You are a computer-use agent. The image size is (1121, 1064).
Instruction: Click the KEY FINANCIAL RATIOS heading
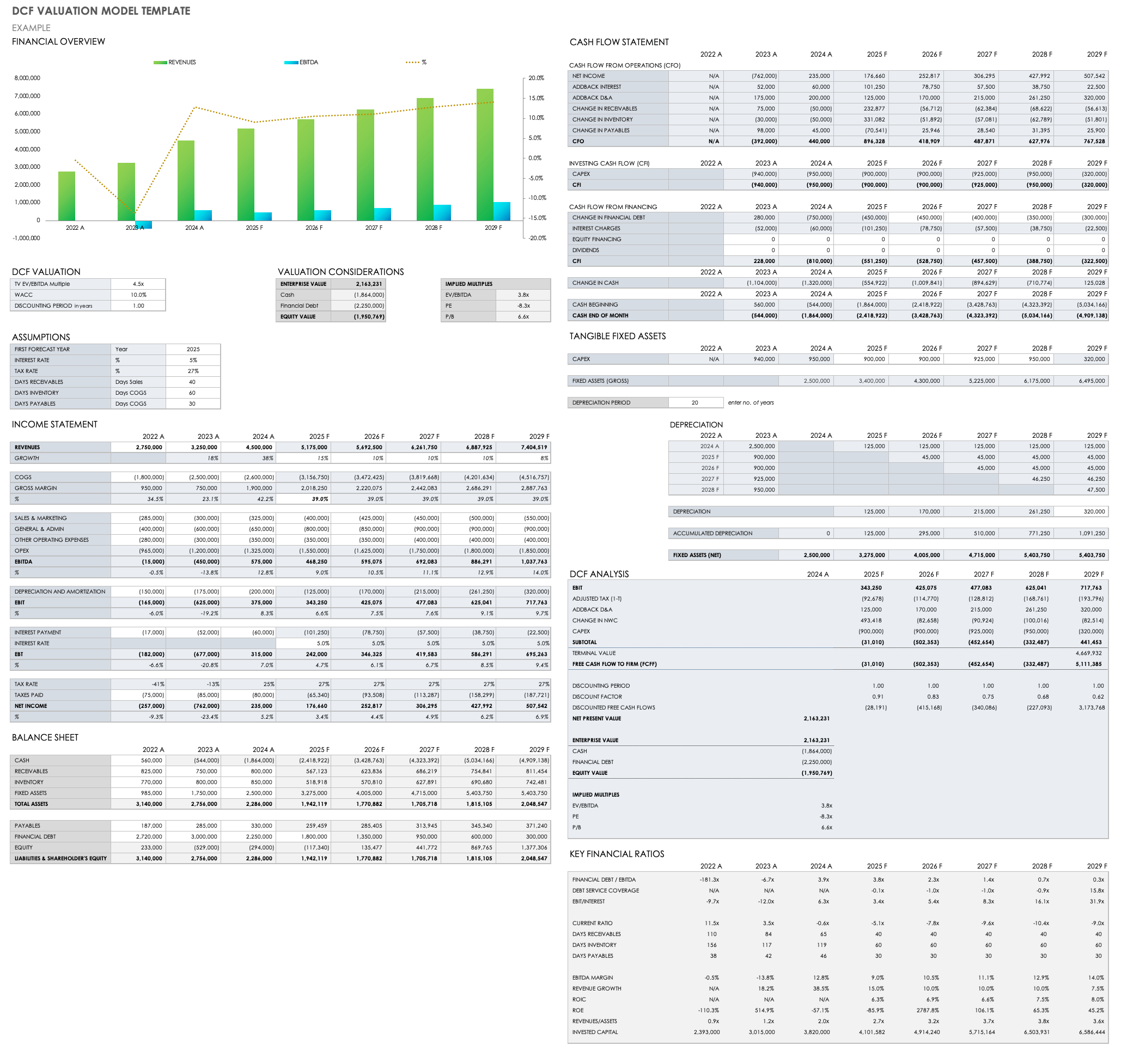[617, 854]
